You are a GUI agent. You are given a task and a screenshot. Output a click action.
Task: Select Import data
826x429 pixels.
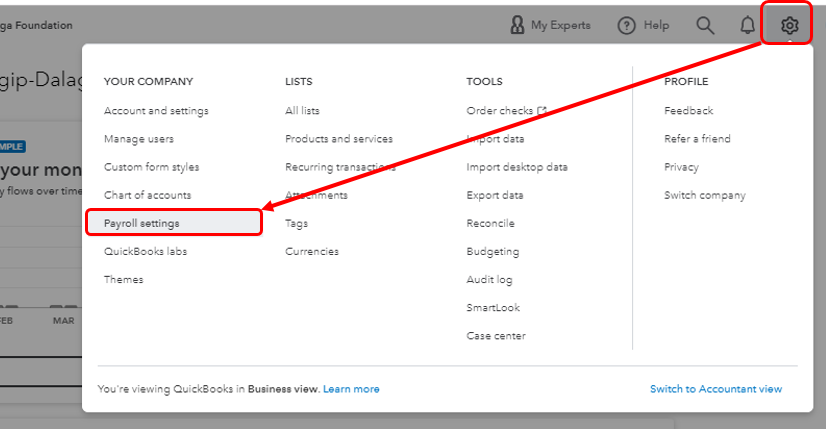(495, 139)
